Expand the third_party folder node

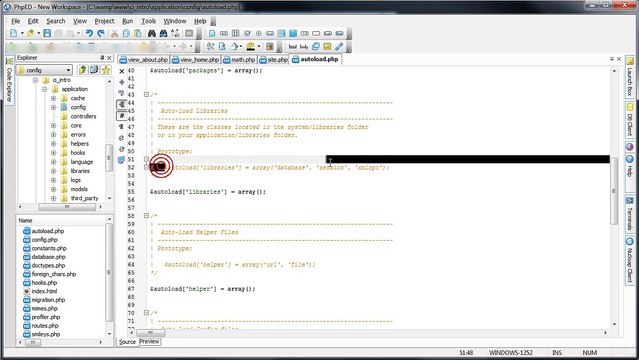(x=53, y=198)
